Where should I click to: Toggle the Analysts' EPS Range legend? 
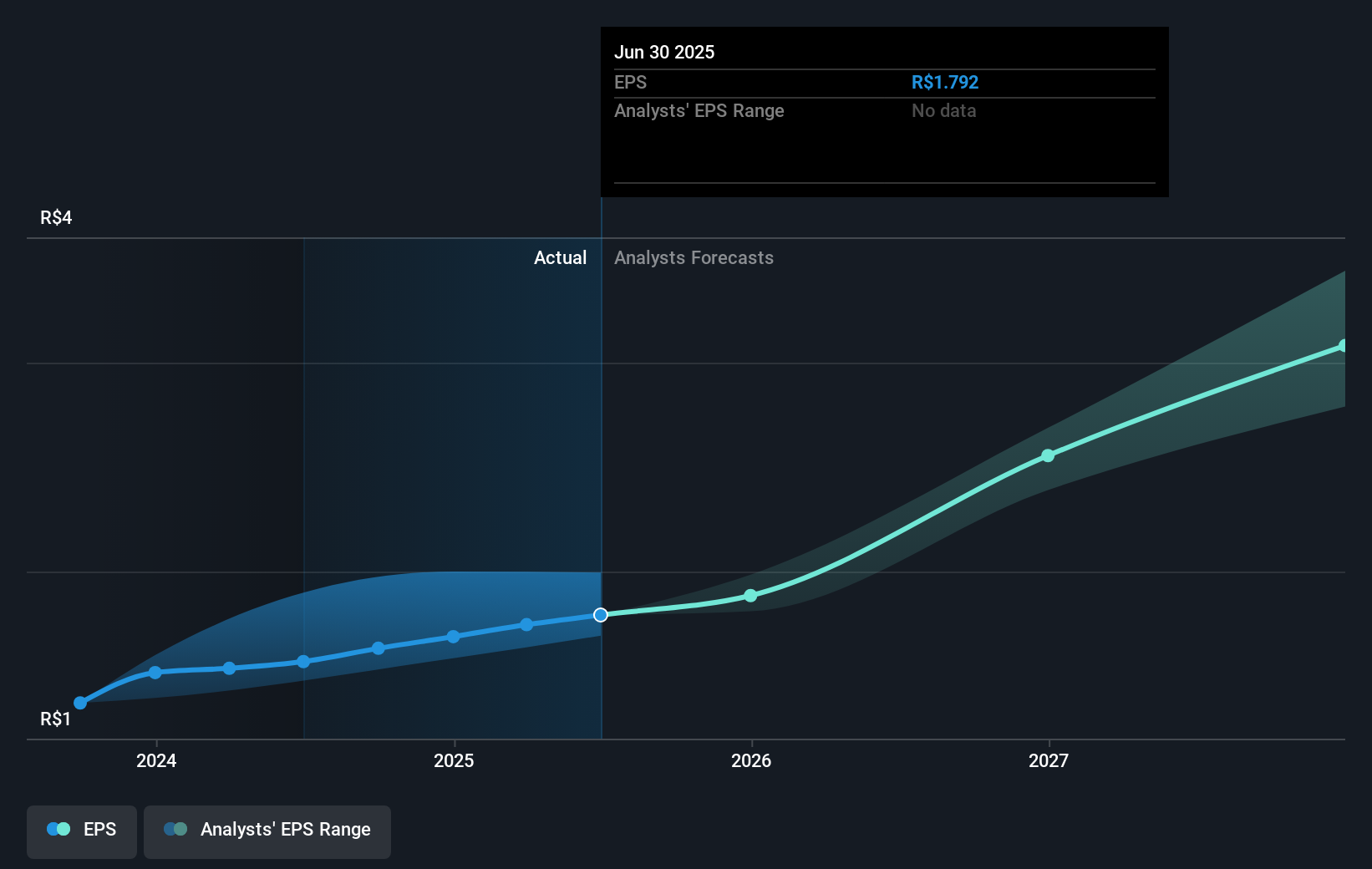(x=267, y=831)
